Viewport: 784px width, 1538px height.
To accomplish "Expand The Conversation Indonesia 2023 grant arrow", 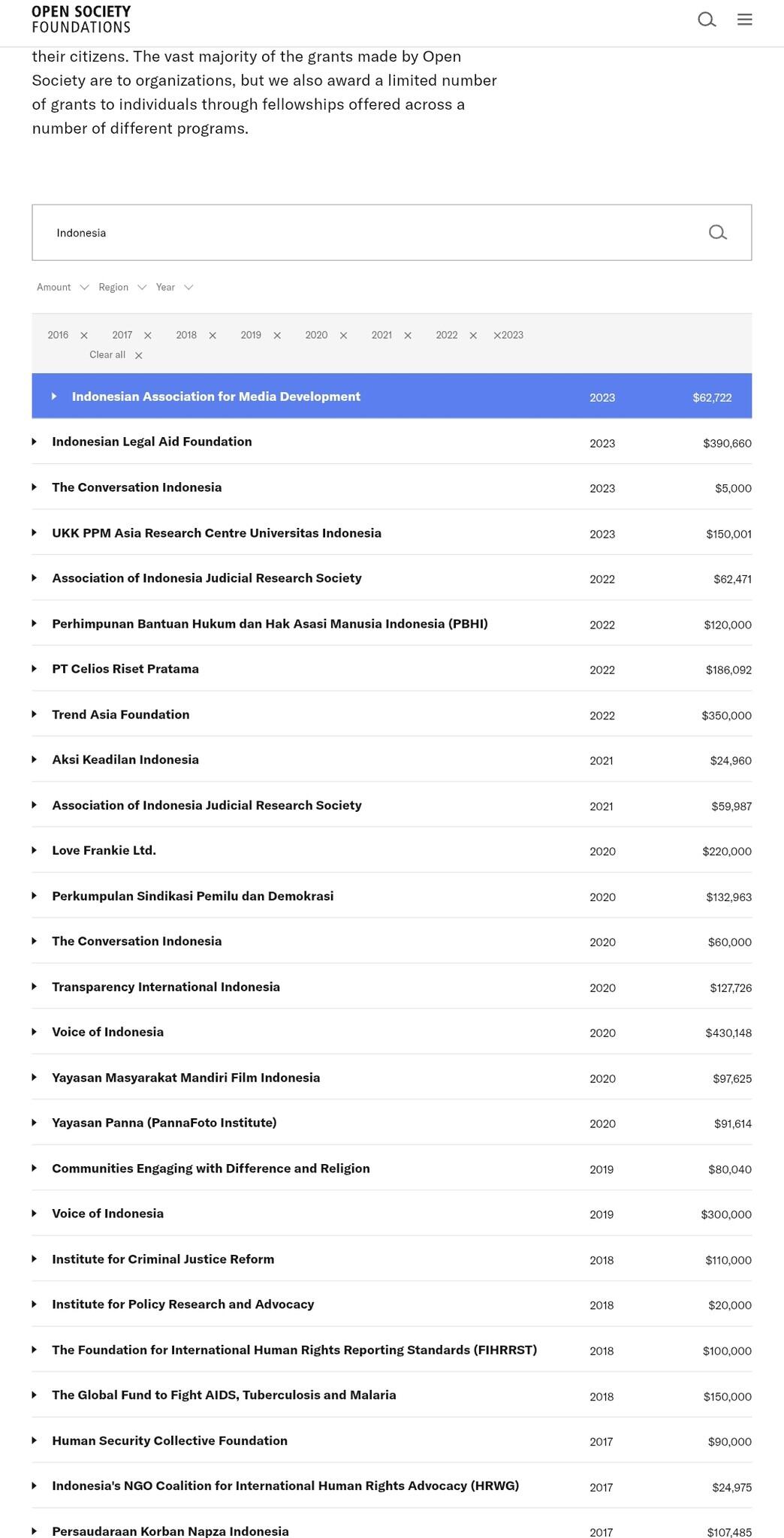I will click(x=35, y=487).
